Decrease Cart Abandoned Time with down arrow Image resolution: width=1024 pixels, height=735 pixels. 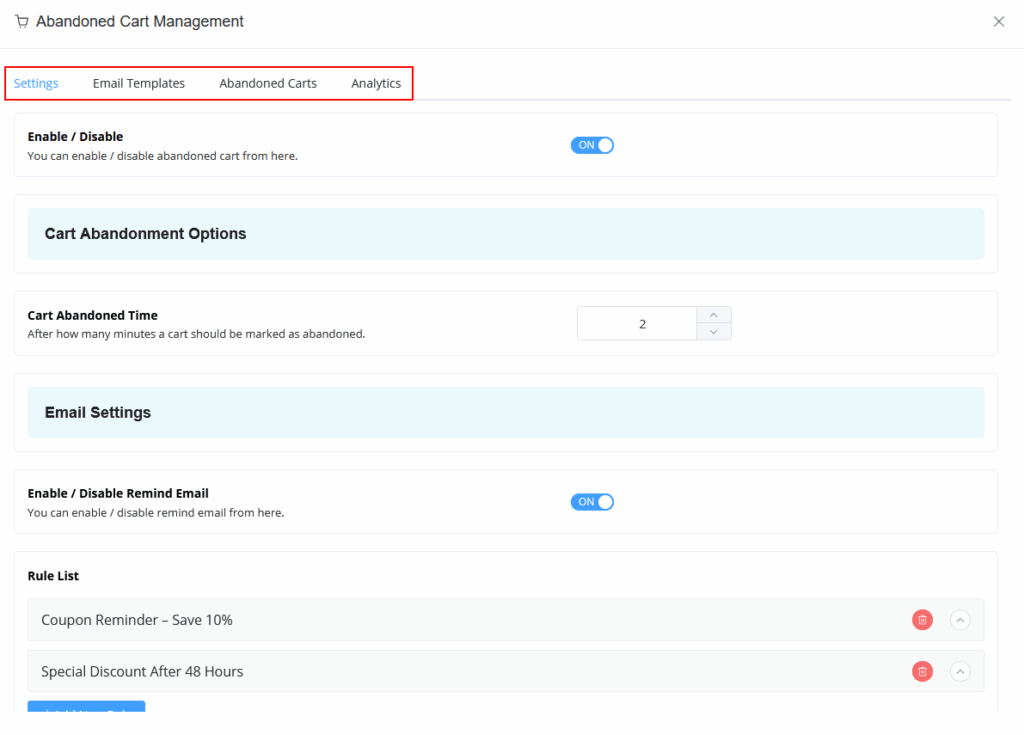[x=713, y=331]
